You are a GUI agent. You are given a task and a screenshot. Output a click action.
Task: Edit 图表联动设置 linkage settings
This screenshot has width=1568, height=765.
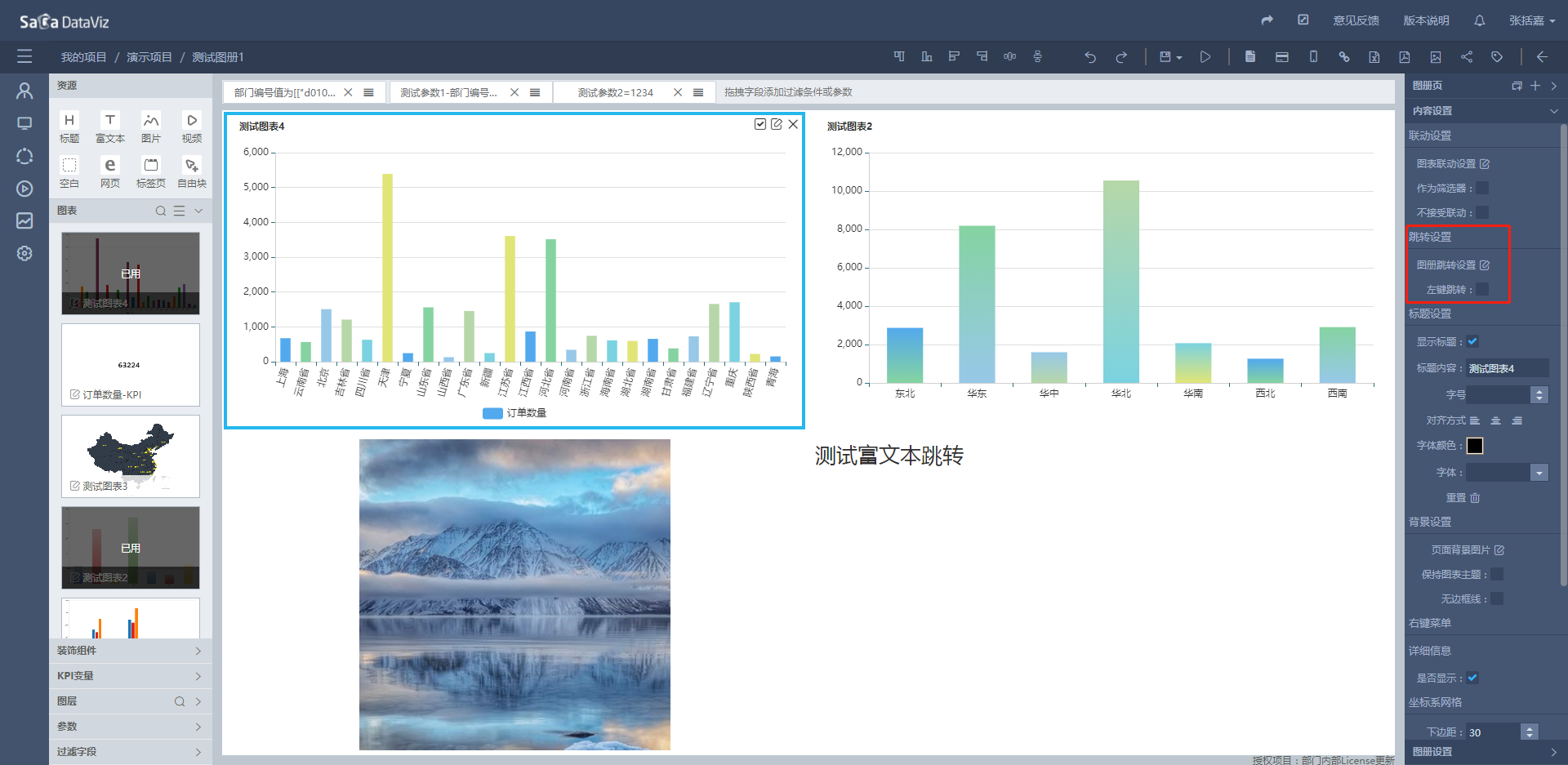pyautogui.click(x=1484, y=163)
